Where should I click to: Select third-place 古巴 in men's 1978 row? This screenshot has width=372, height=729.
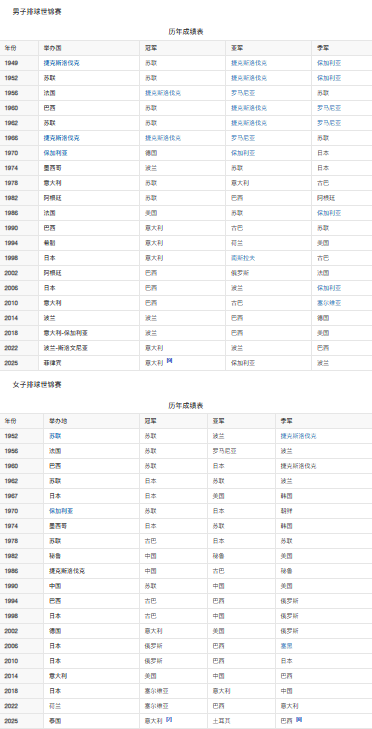[x=323, y=183]
